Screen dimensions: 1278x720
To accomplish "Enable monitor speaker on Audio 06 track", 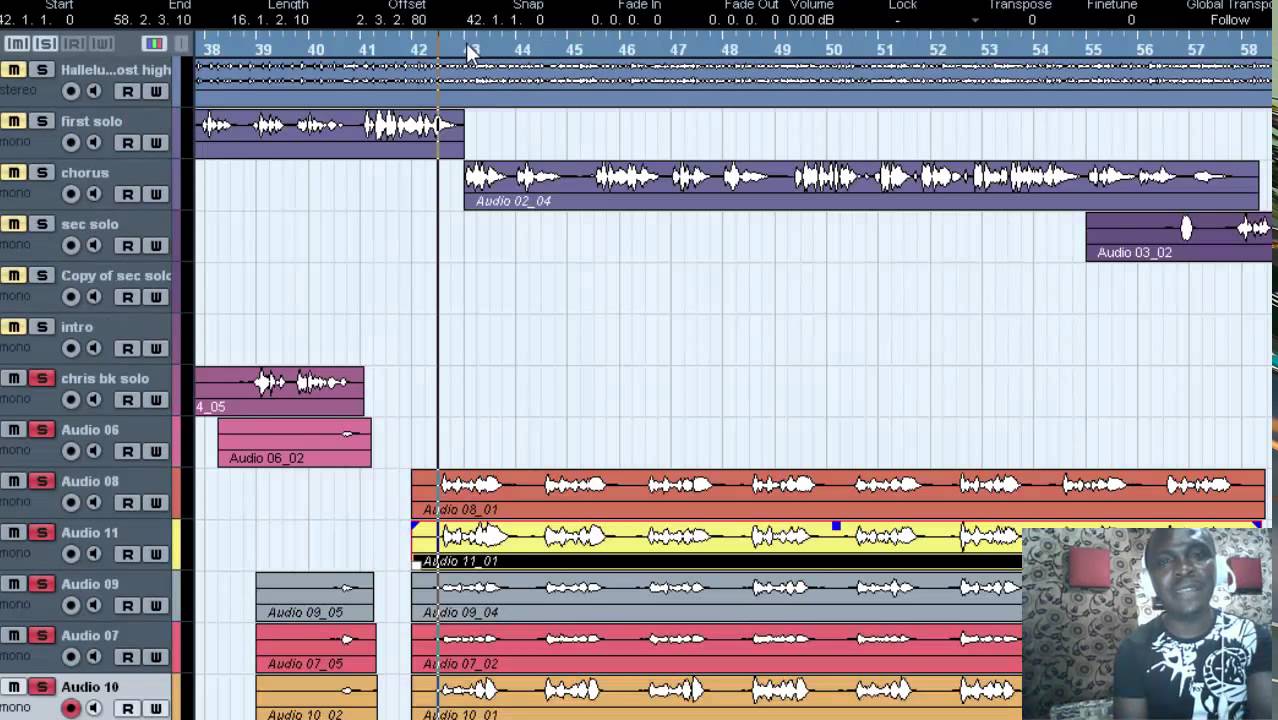I will [94, 451].
